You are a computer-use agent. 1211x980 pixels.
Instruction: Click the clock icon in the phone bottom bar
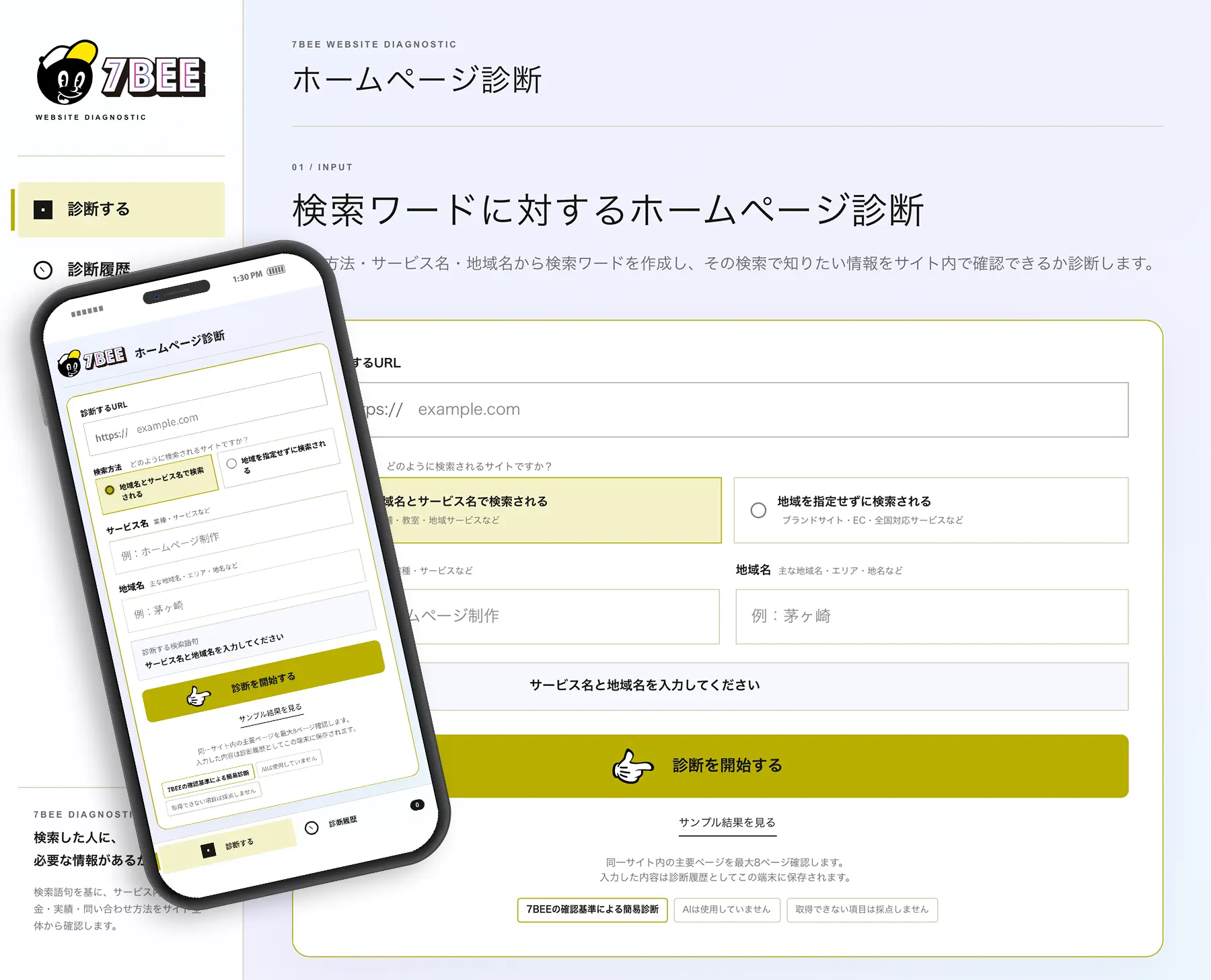[x=311, y=828]
